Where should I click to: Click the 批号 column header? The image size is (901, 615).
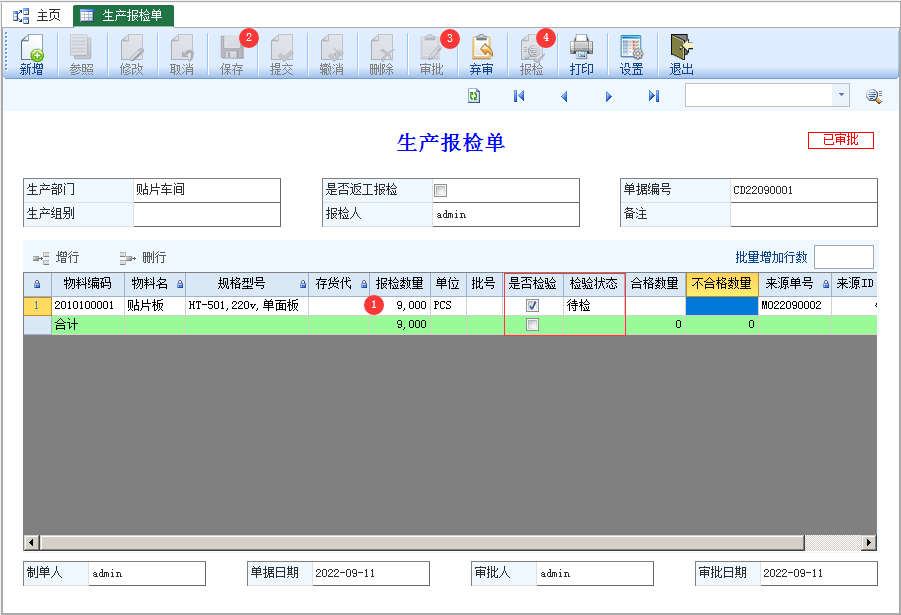click(484, 284)
